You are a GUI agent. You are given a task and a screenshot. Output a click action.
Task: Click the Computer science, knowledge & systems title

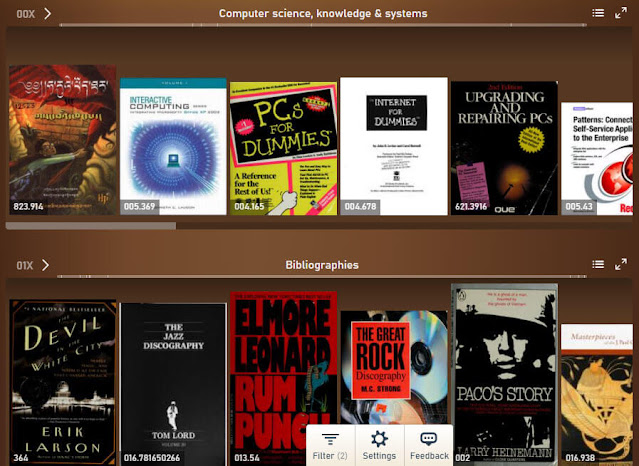[x=323, y=13]
